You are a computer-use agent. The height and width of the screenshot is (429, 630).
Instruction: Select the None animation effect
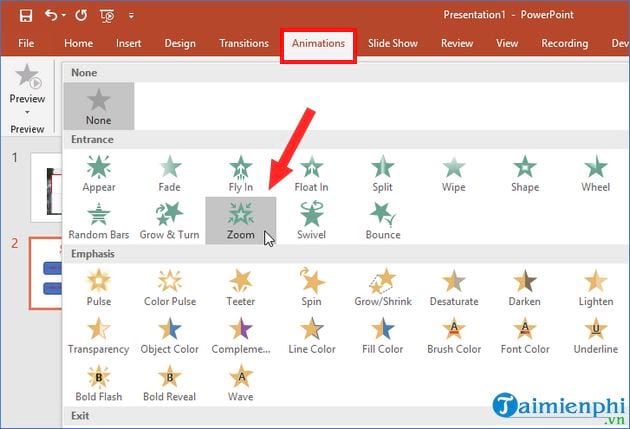(99, 106)
